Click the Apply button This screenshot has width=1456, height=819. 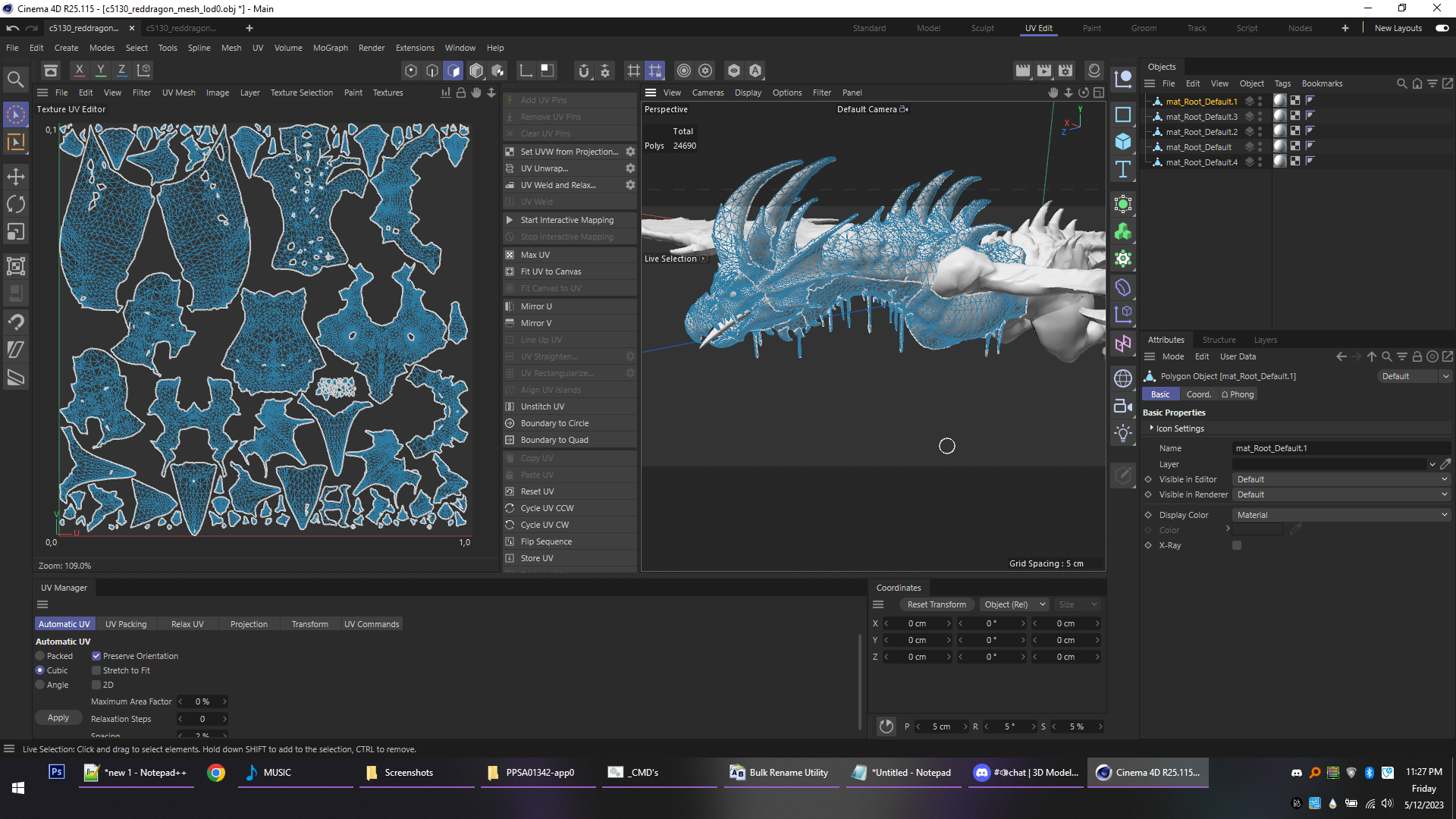58,717
